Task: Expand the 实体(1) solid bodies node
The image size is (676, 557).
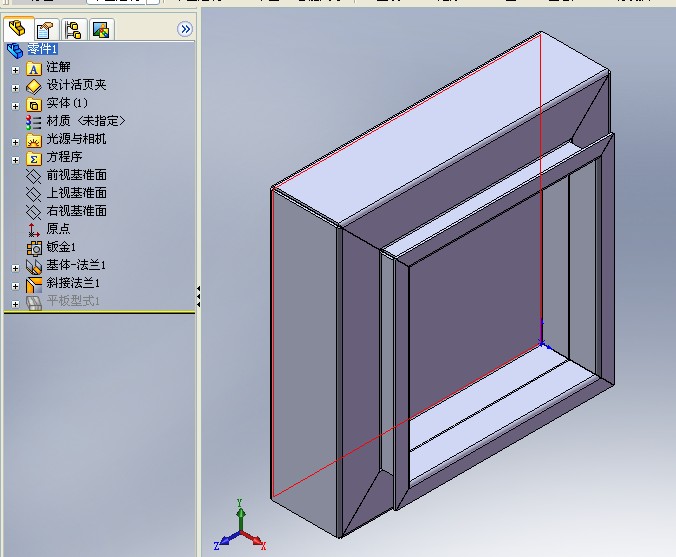Action: (16, 106)
